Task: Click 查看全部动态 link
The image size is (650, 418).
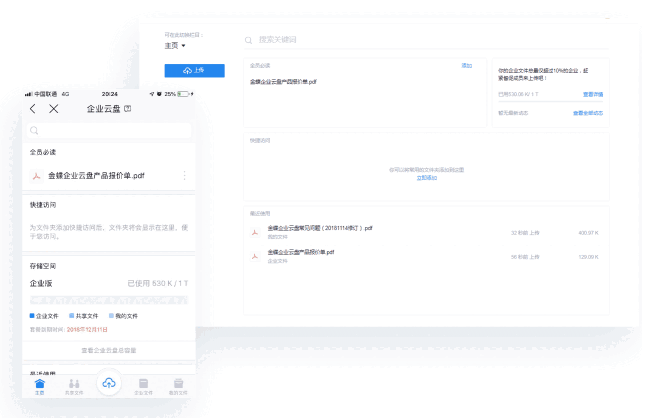Action: [x=588, y=113]
